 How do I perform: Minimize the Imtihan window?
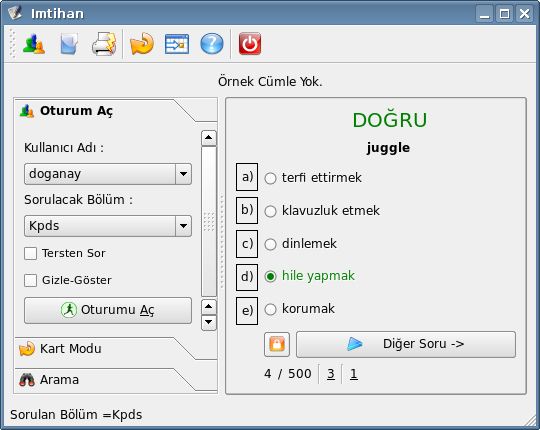click(x=485, y=14)
